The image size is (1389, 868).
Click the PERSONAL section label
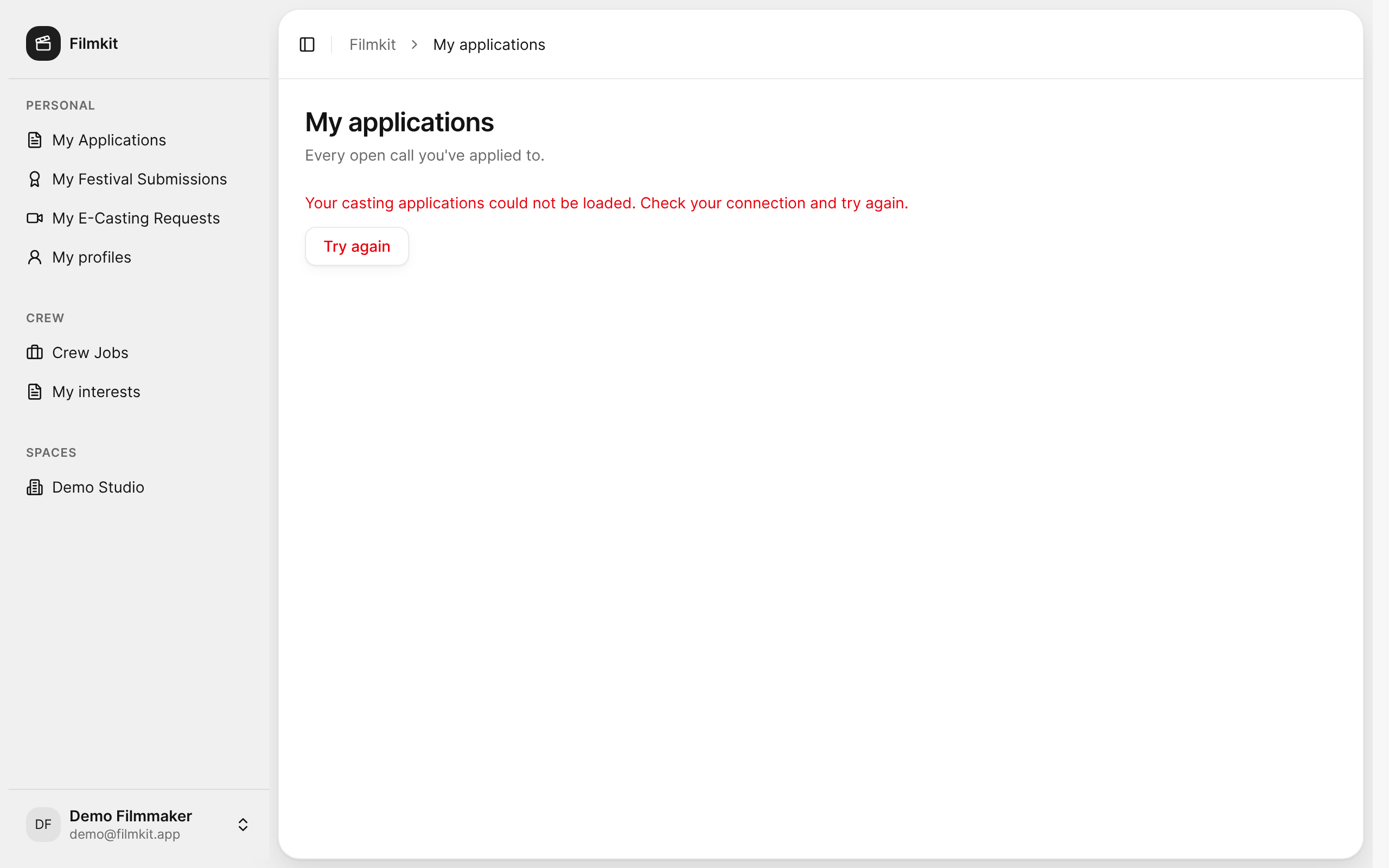(x=60, y=106)
